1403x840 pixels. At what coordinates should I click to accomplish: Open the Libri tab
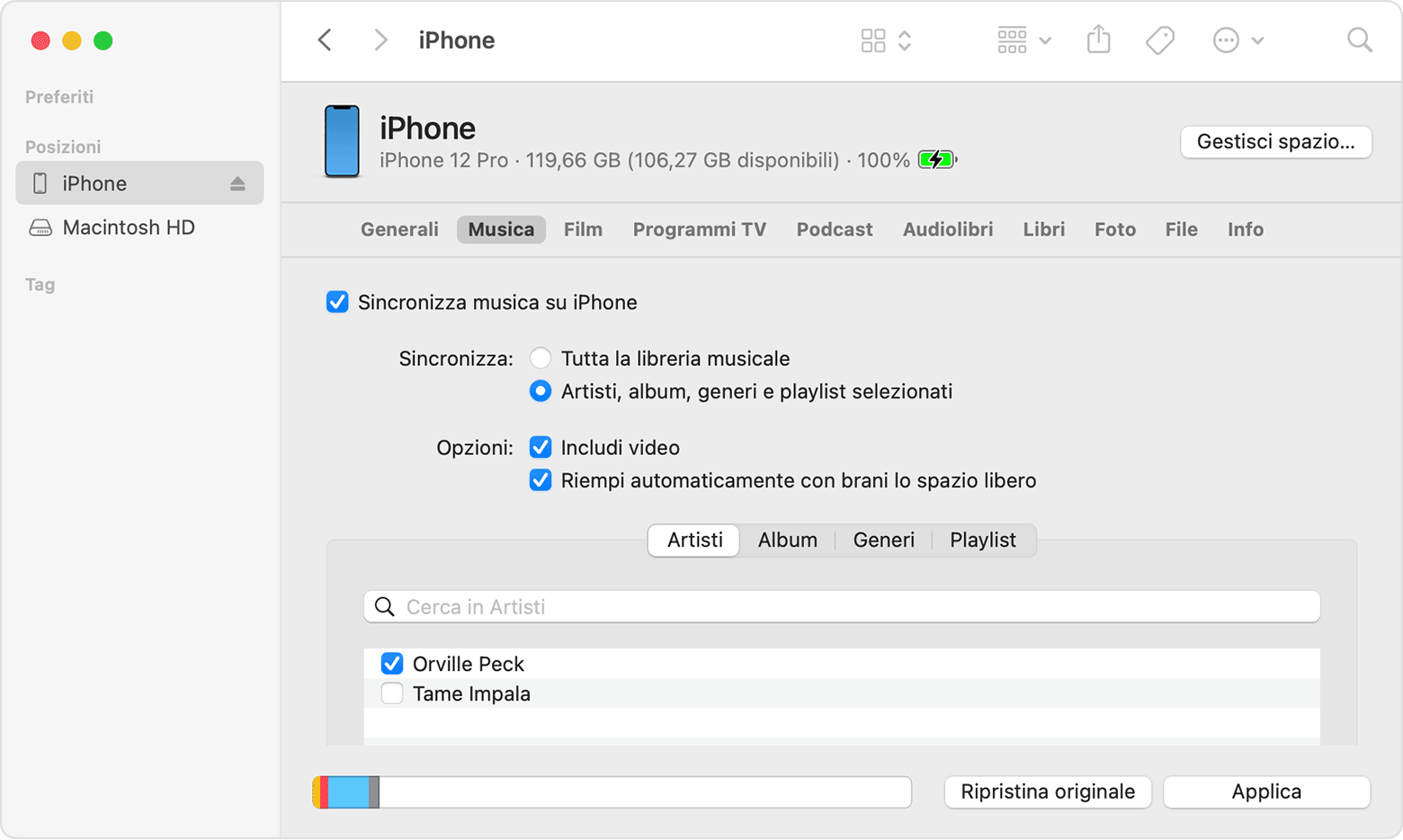pos(1043,229)
